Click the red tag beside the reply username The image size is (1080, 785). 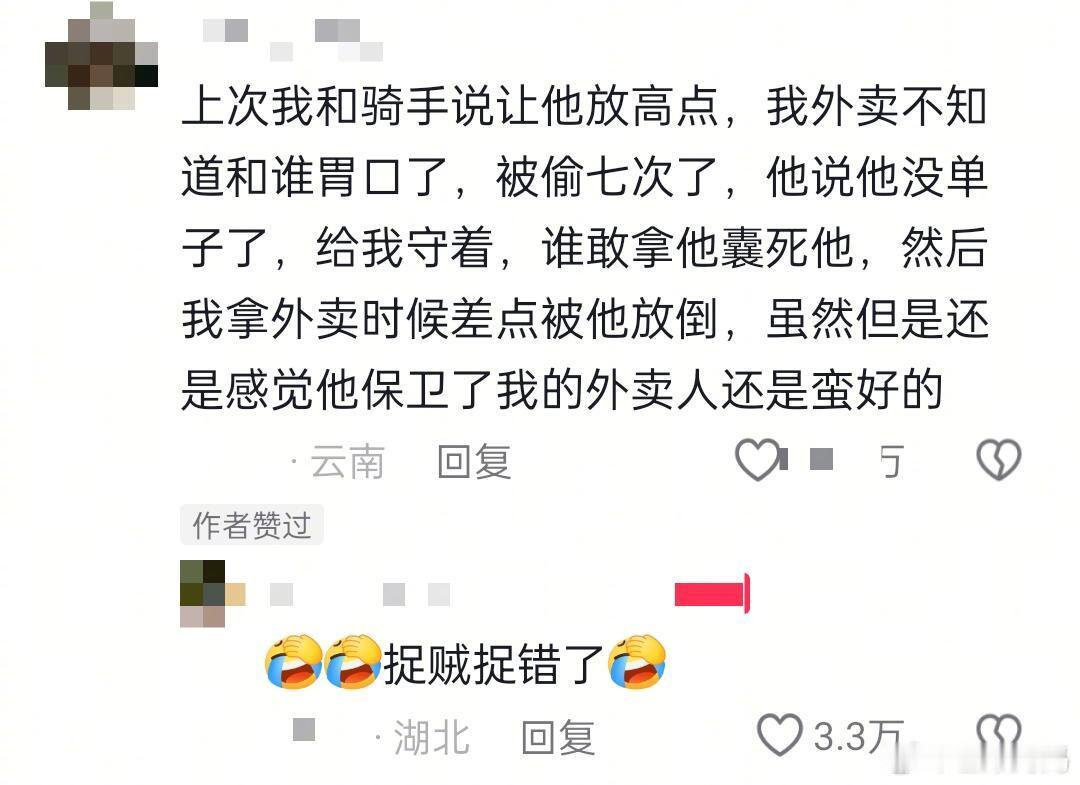click(x=712, y=593)
